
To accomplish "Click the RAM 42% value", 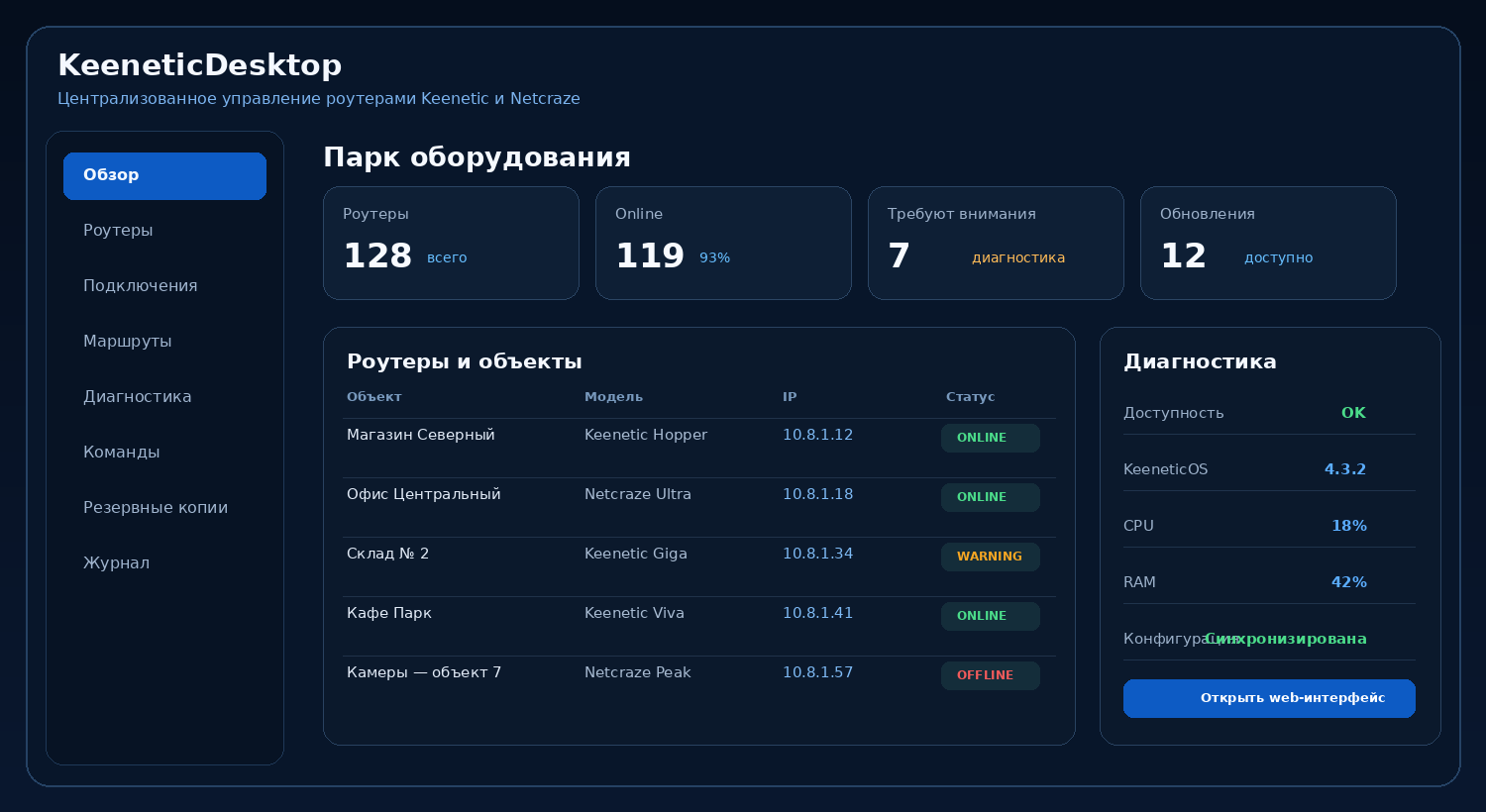I will click(1349, 582).
